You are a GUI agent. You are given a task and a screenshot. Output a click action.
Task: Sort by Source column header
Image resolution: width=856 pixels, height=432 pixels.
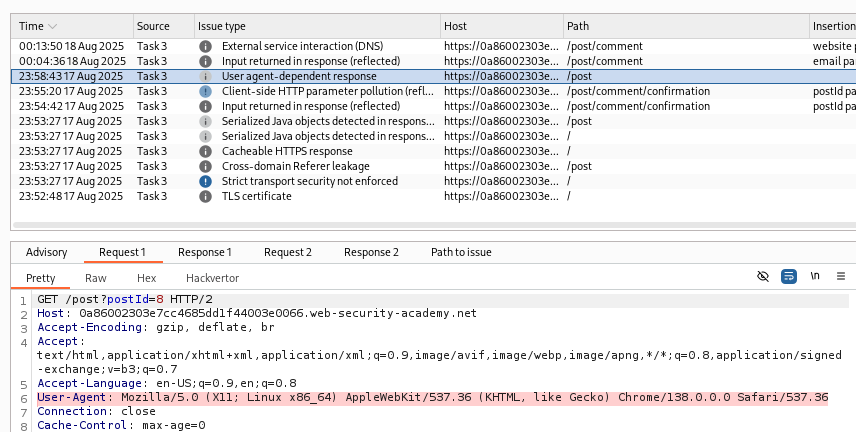click(x=164, y=26)
